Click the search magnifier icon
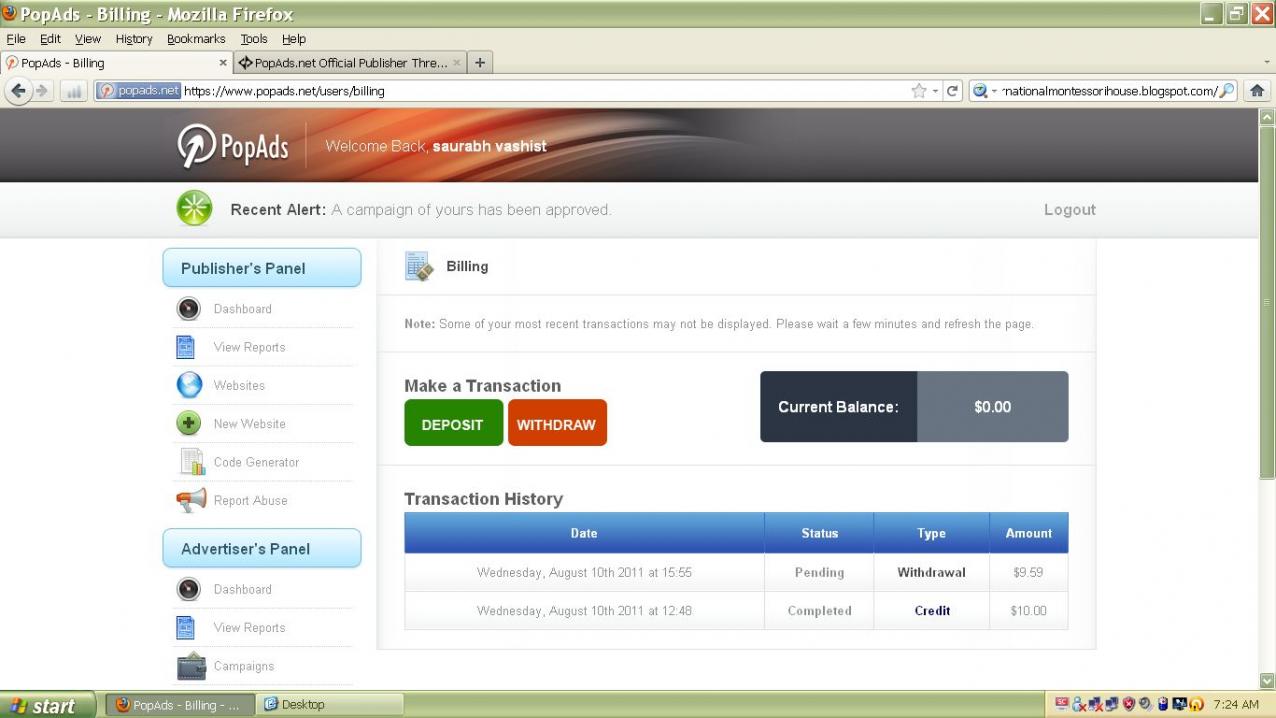This screenshot has height=718, width=1276. coord(1227,91)
